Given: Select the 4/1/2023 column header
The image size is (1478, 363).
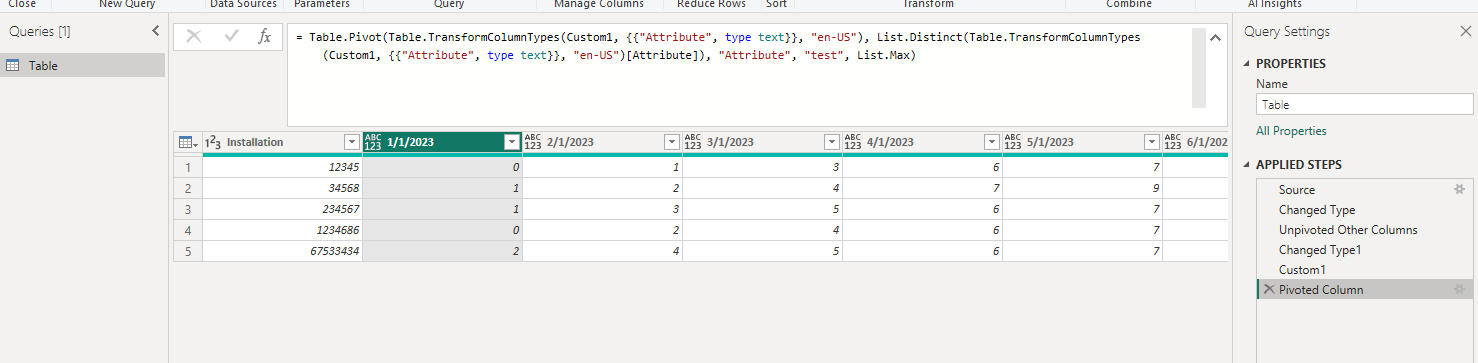Looking at the screenshot, I should tap(922, 142).
